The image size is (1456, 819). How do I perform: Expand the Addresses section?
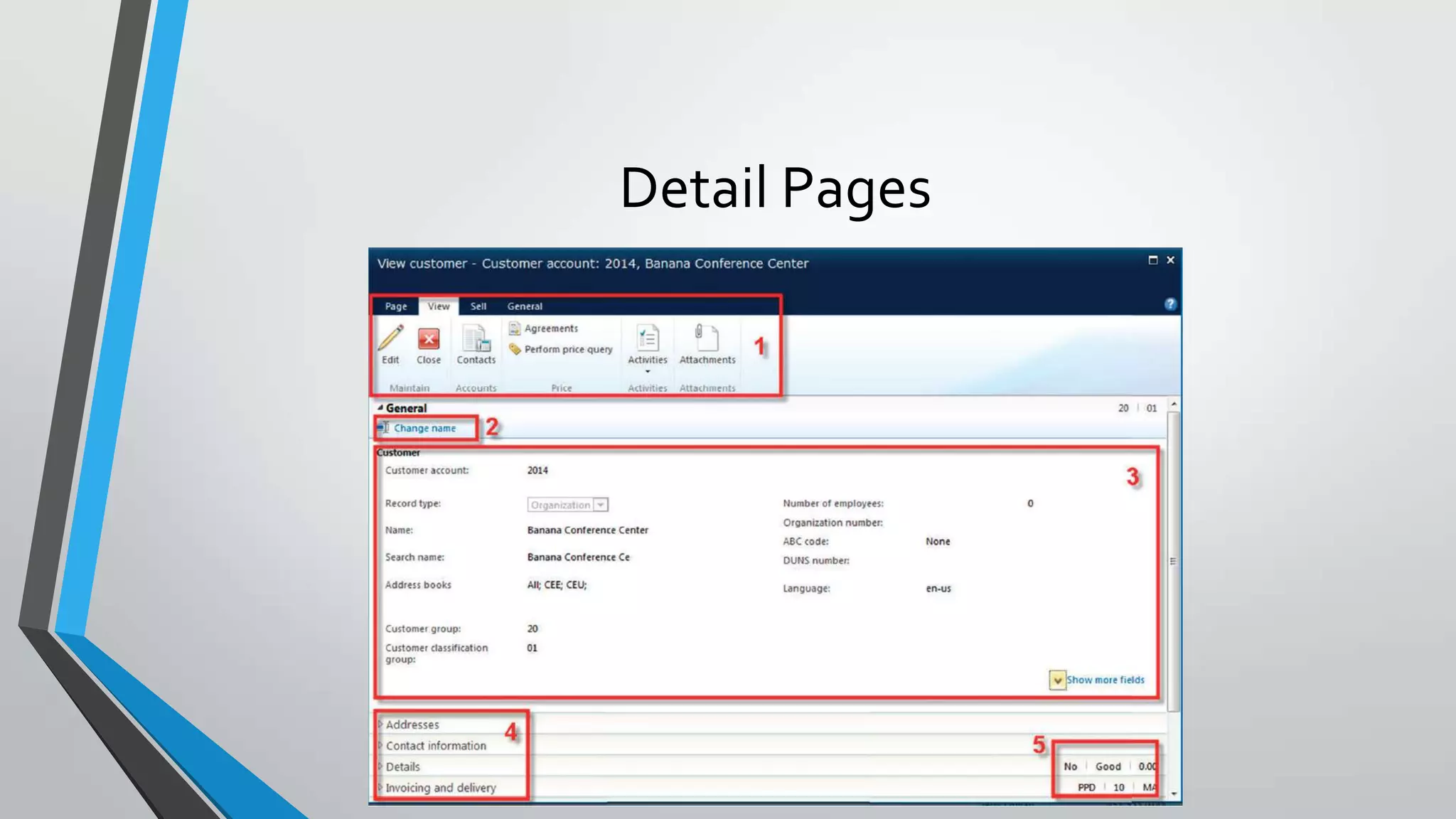[x=380, y=724]
